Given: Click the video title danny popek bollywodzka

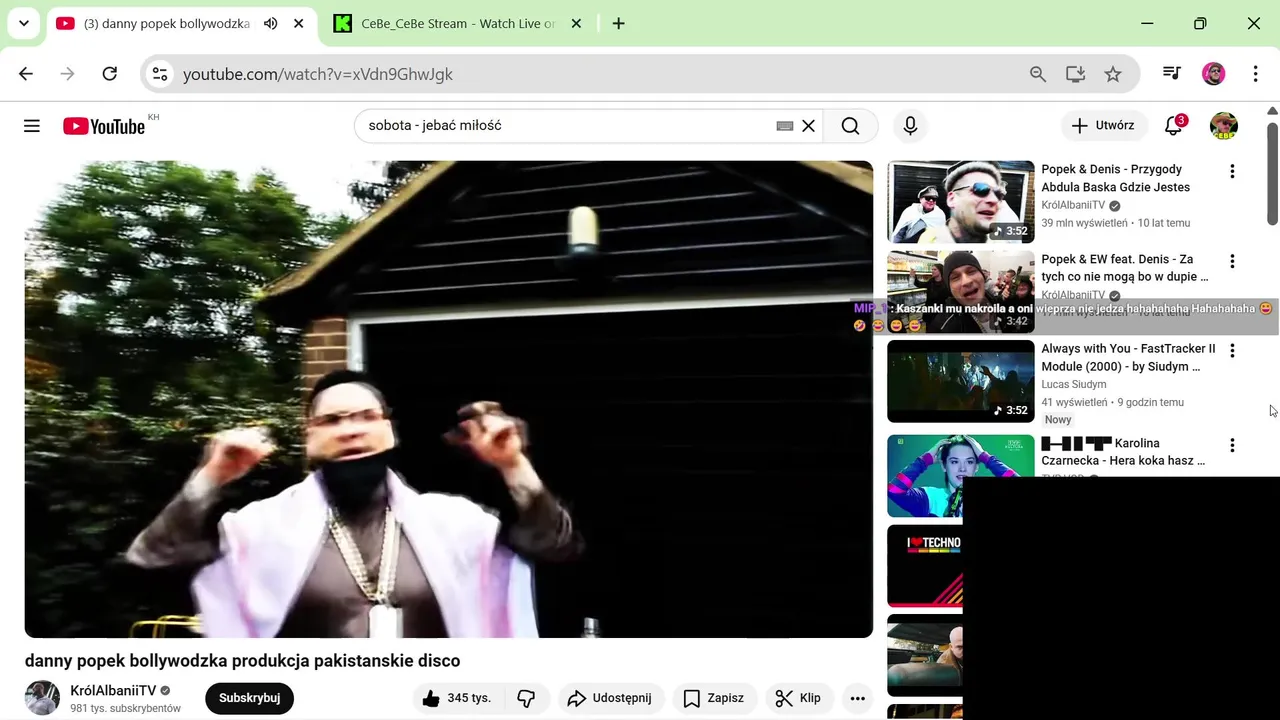Looking at the screenshot, I should coord(242,661).
